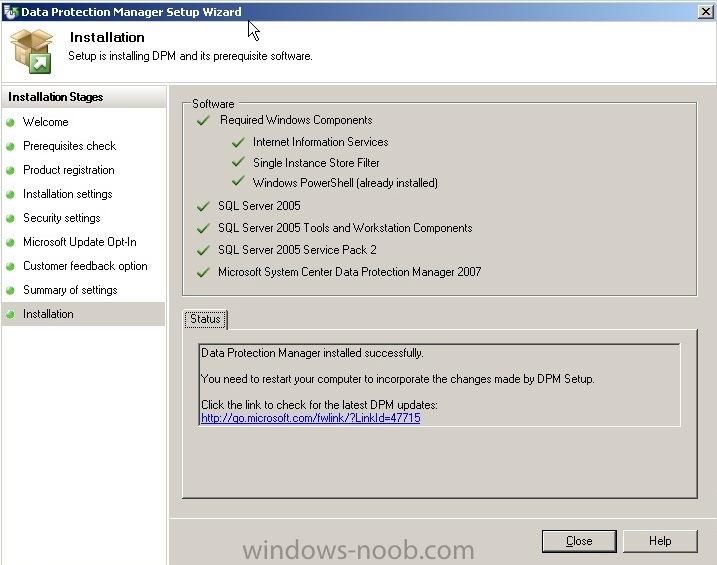
Task: Click the green bullet beside Welcome
Action: [x=10, y=122]
